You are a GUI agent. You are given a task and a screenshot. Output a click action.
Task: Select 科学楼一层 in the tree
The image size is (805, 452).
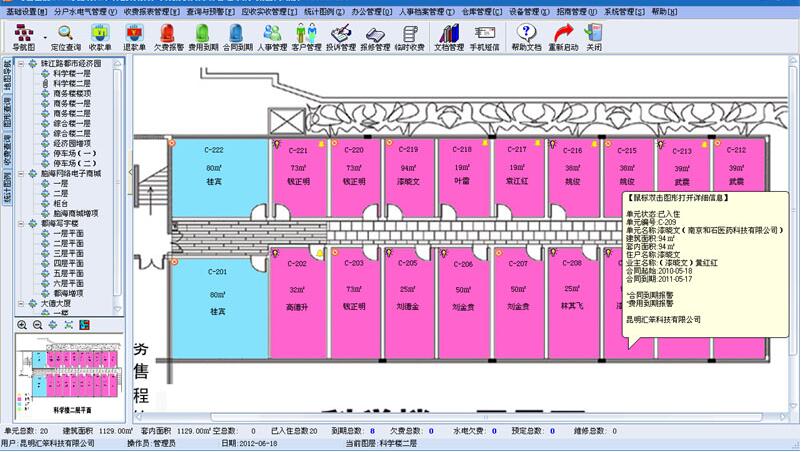tap(72, 73)
